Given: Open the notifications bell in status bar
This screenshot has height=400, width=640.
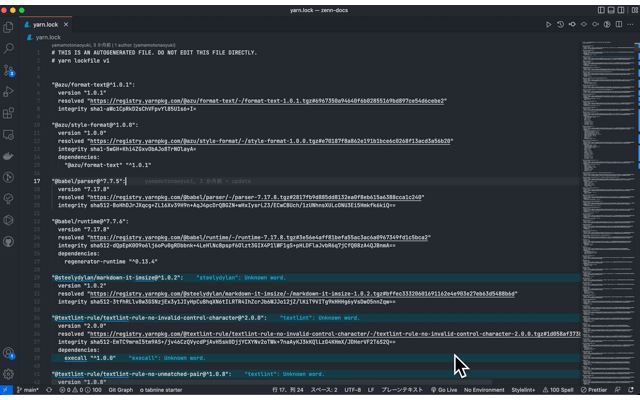Looking at the screenshot, I should coord(631,390).
